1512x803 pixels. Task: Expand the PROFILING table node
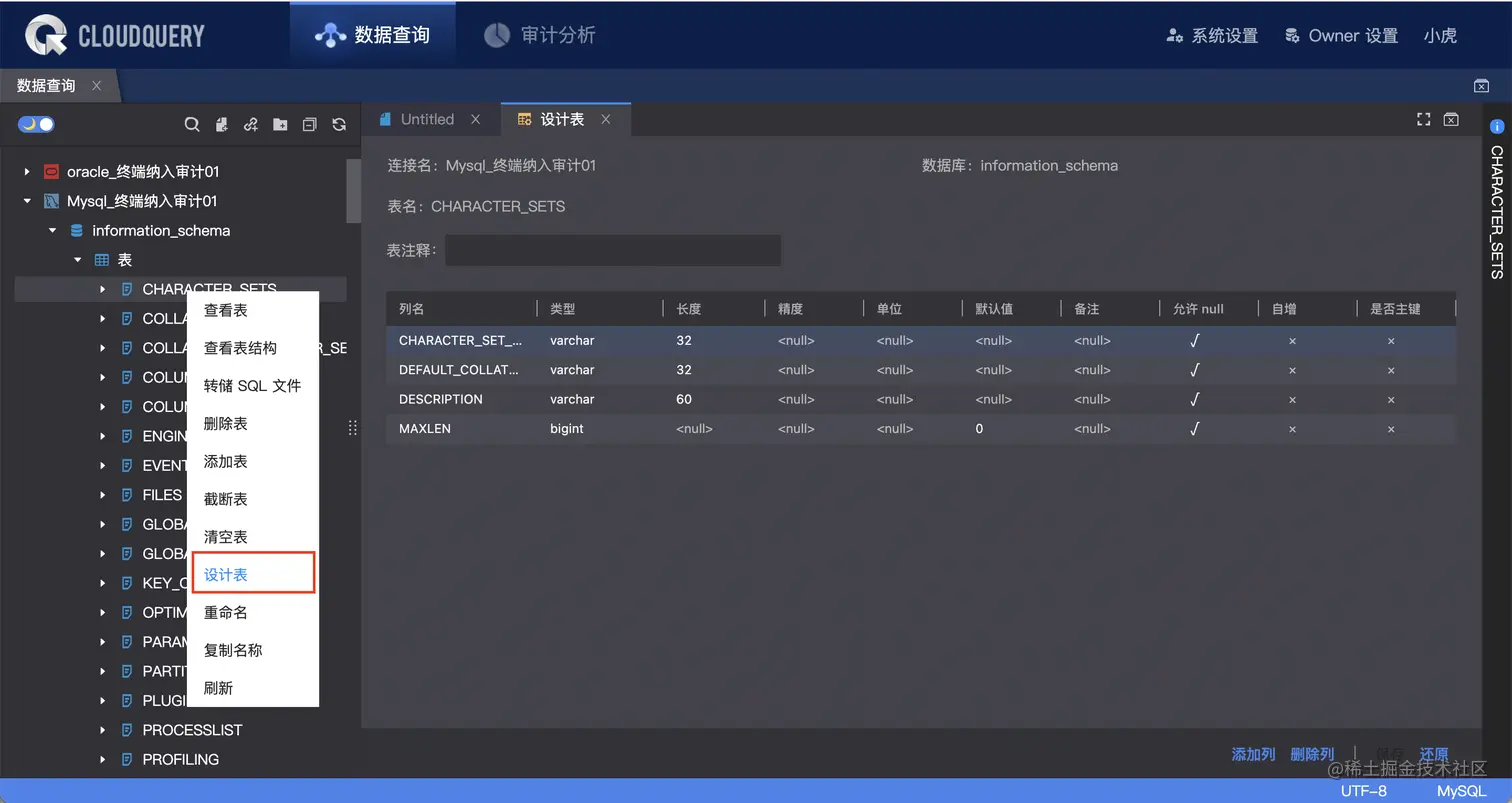click(x=102, y=759)
